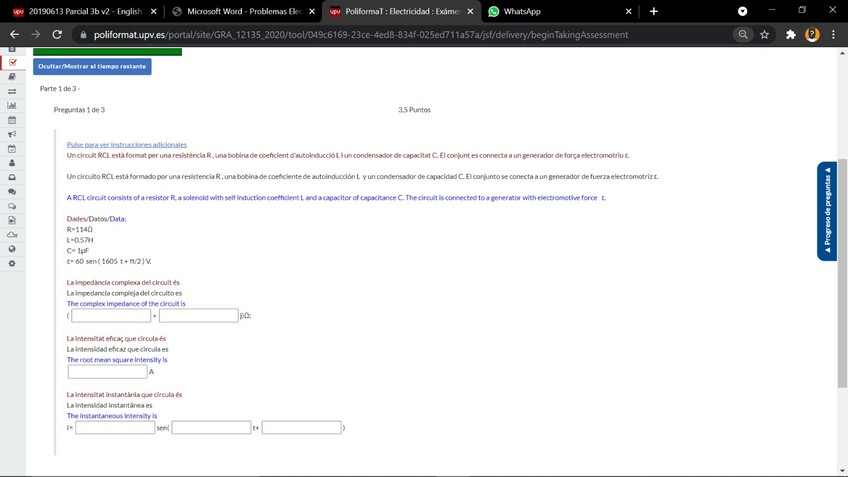The height and width of the screenshot is (477, 848).
Task: Open the outlined chat bubbles forum icon
Action: [12, 206]
